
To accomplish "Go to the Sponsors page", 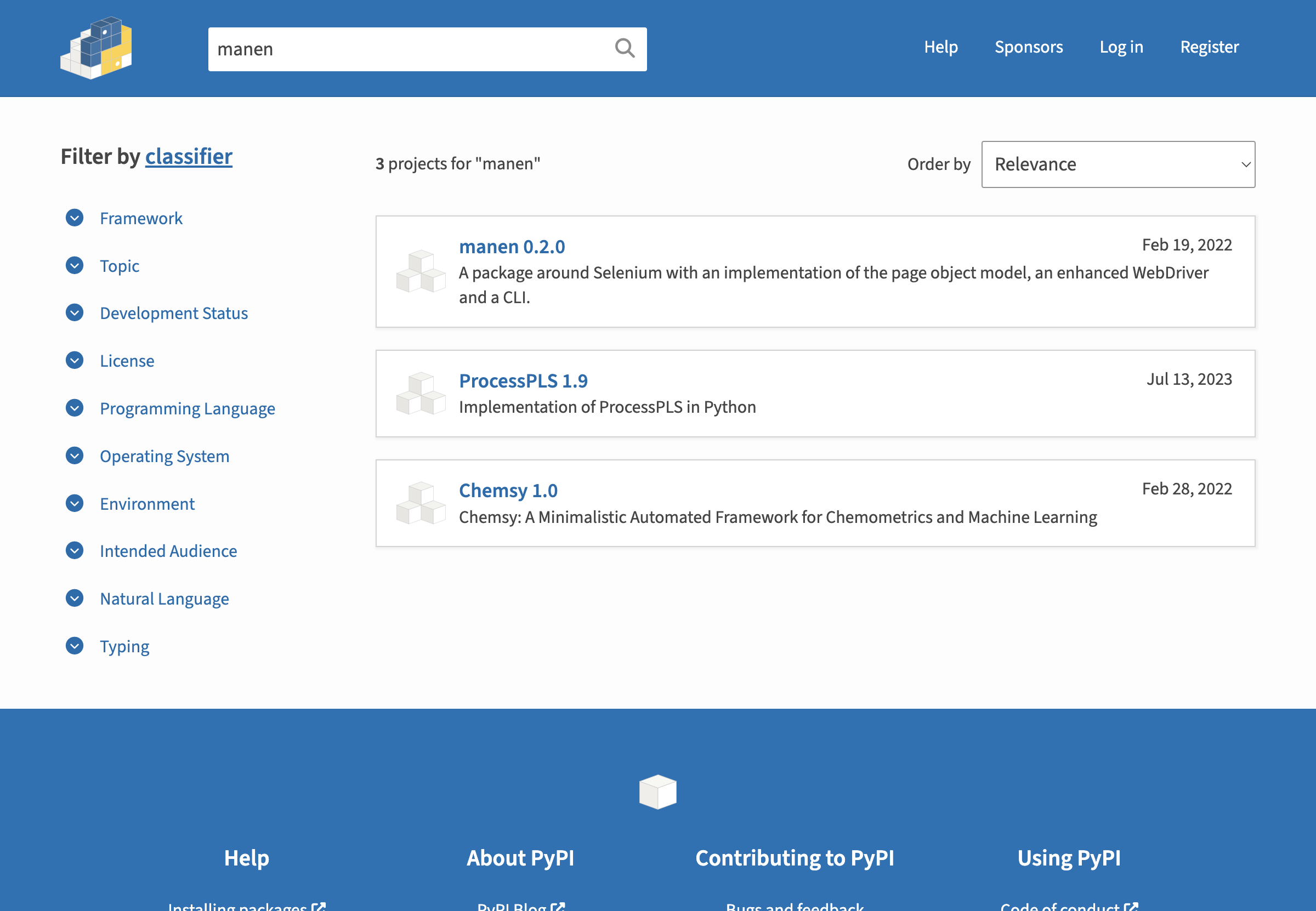I will coord(1028,47).
